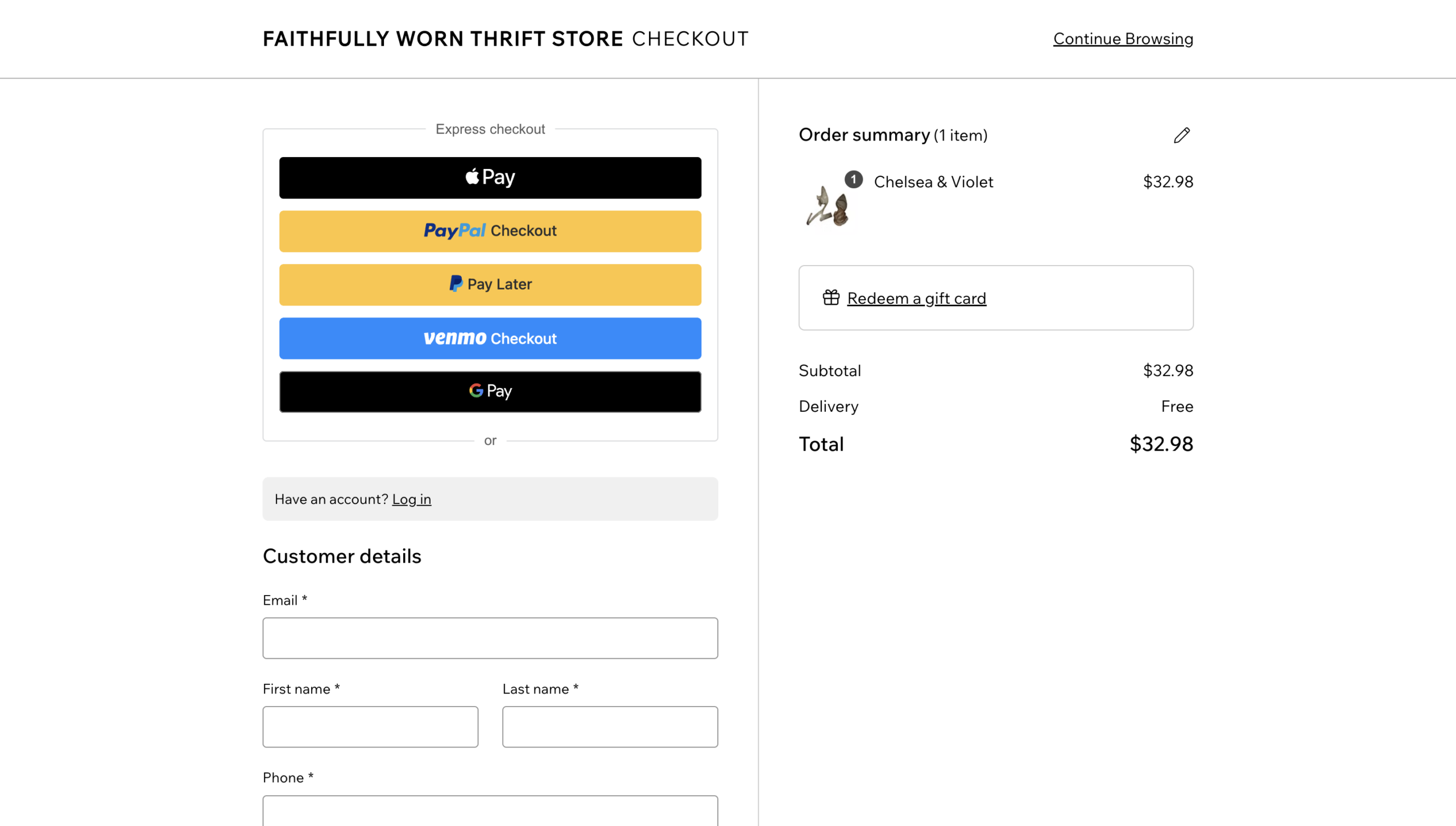Click the Faithfully Worn Thrift Store title
Image resolution: width=1456 pixels, height=826 pixels.
442,39
